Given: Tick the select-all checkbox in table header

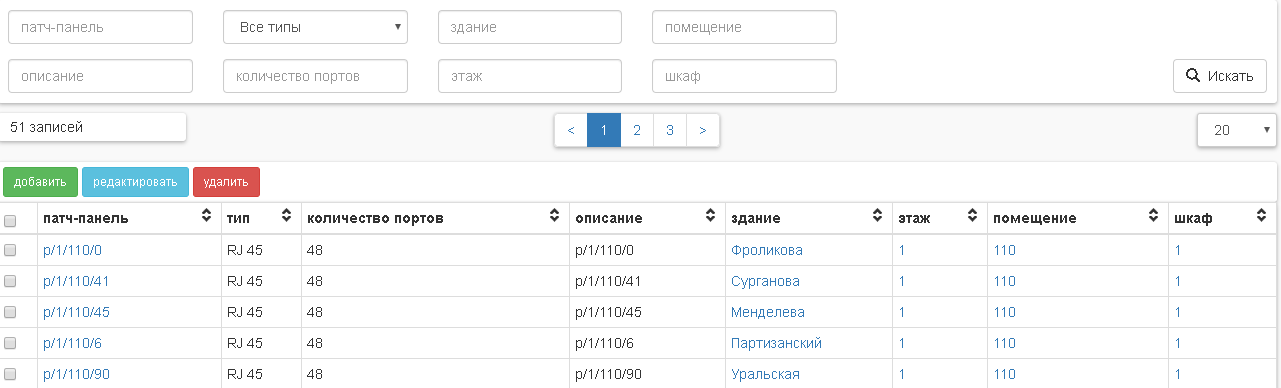Looking at the screenshot, I should pyautogui.click(x=10, y=220).
